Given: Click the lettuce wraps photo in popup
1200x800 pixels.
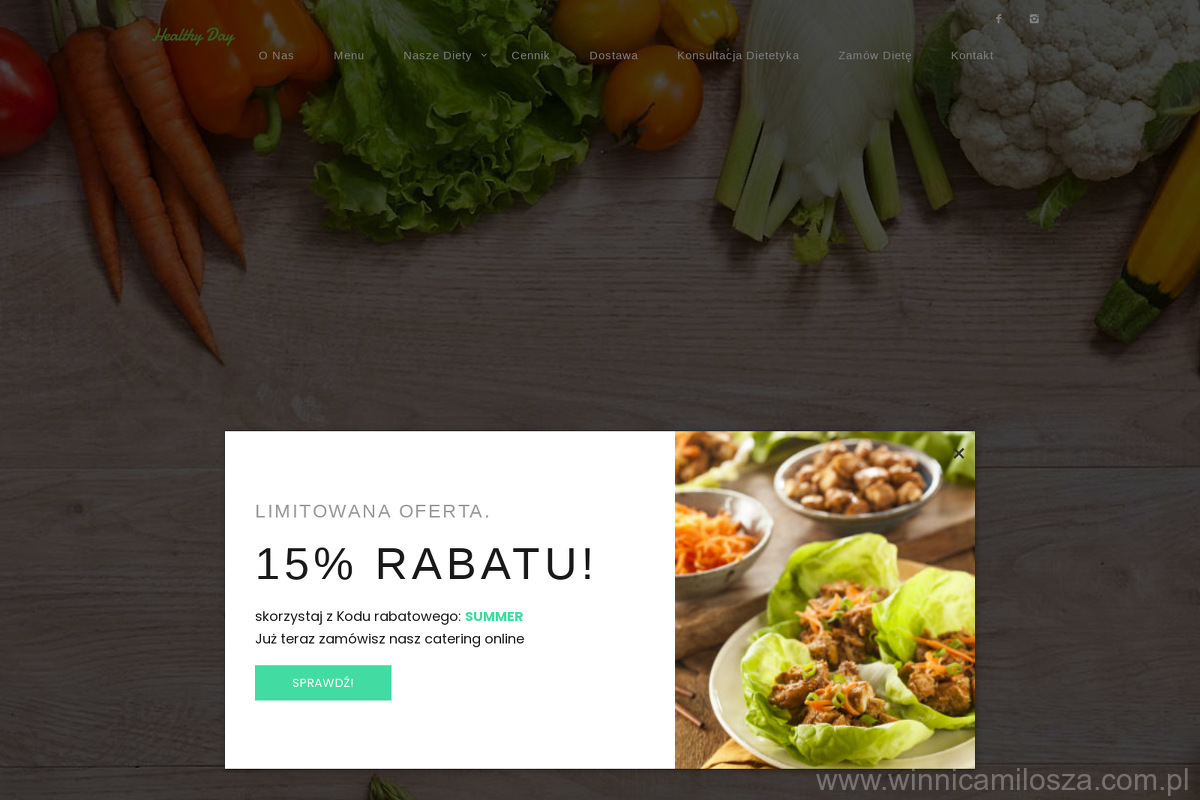Looking at the screenshot, I should pos(825,600).
